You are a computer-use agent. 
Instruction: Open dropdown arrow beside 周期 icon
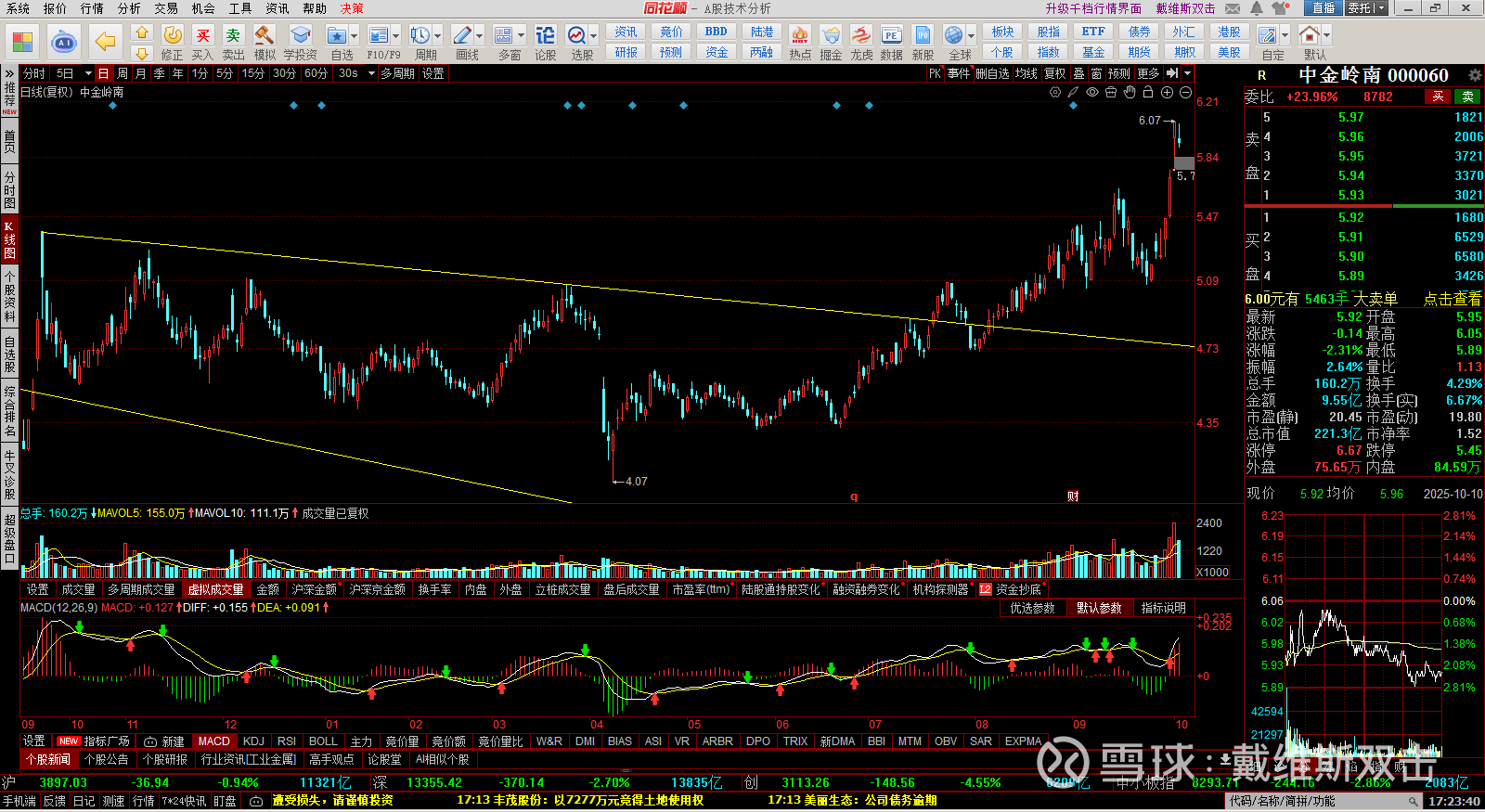(437, 37)
